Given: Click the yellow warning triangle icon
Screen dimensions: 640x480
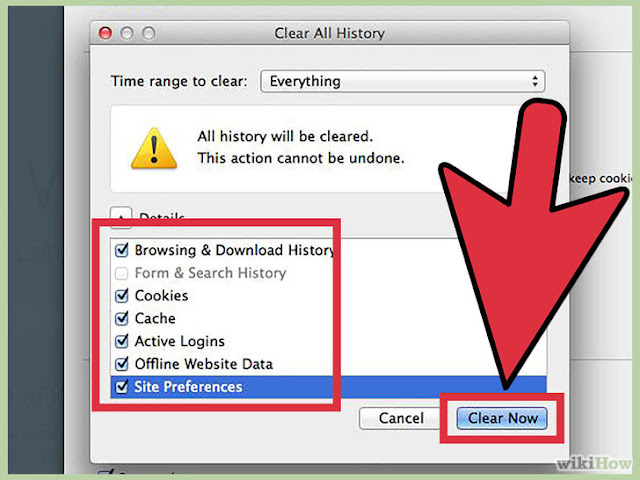Looking at the screenshot, I should (x=154, y=149).
